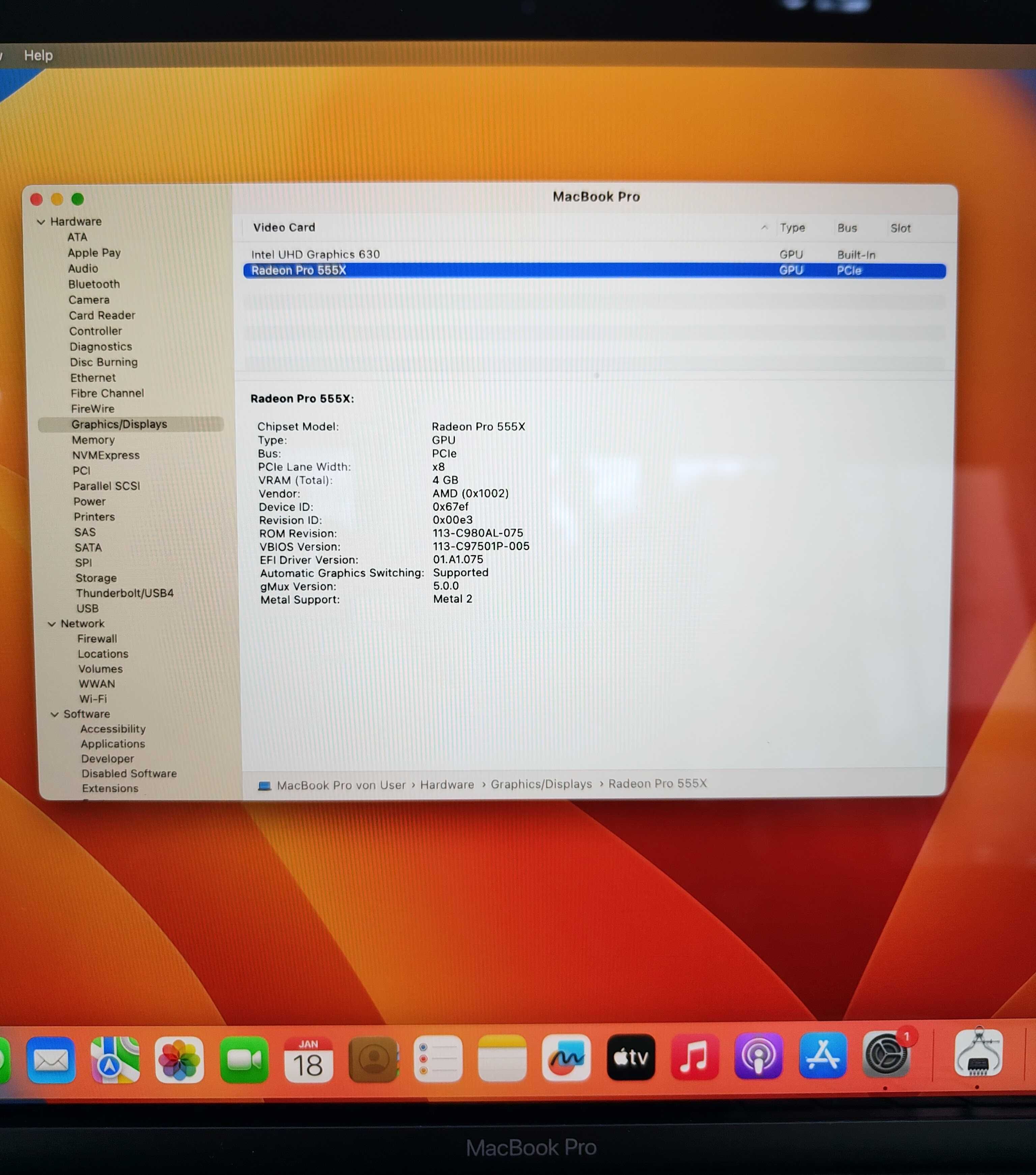1036x1175 pixels.
Task: Collapse the Hardware section
Action: pyautogui.click(x=41, y=222)
